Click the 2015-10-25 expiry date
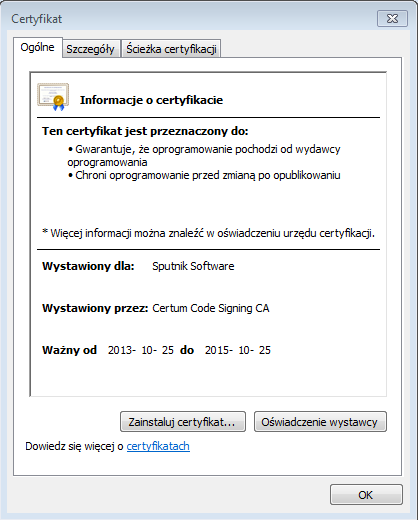418x520 pixels. click(x=238, y=350)
